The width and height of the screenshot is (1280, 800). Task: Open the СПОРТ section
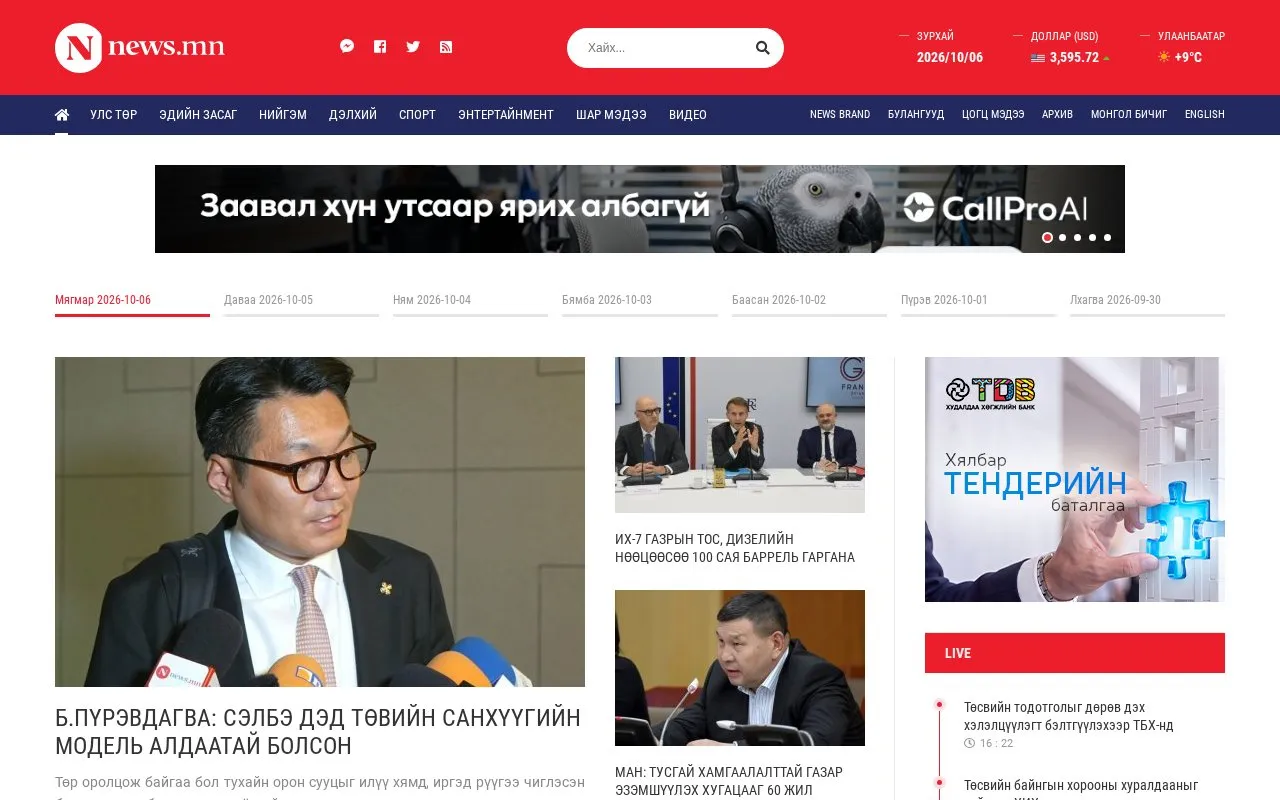pos(417,115)
